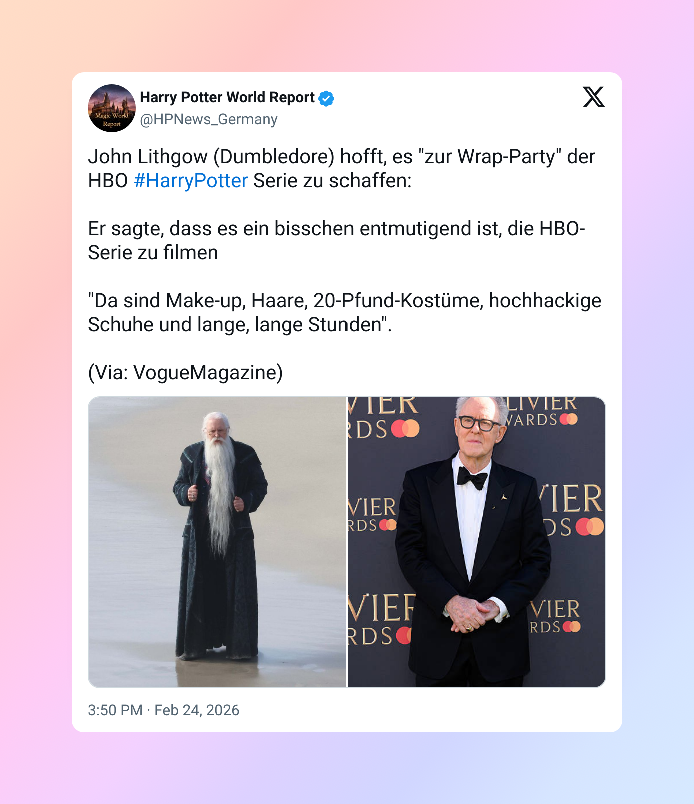This screenshot has width=694, height=804.
Task: Click the blue verified checkmark badge
Action: point(326,98)
